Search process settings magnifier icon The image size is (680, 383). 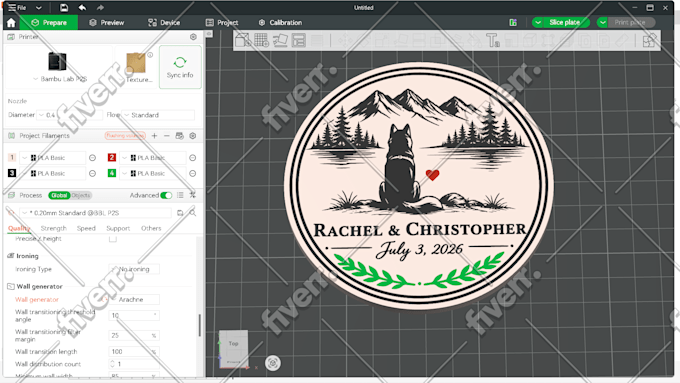193,213
